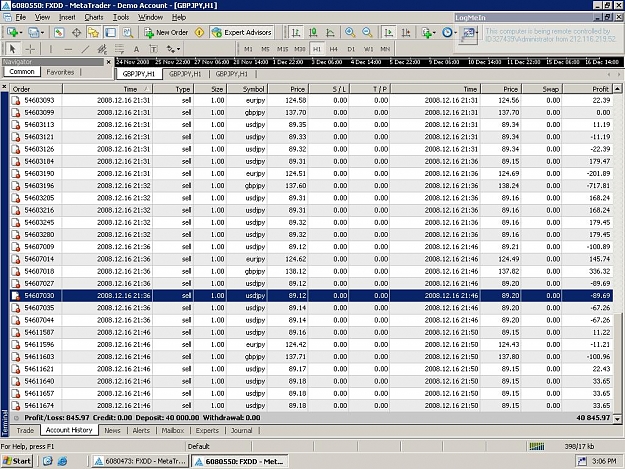
Task: Set timeframe to H1
Action: click(317, 49)
